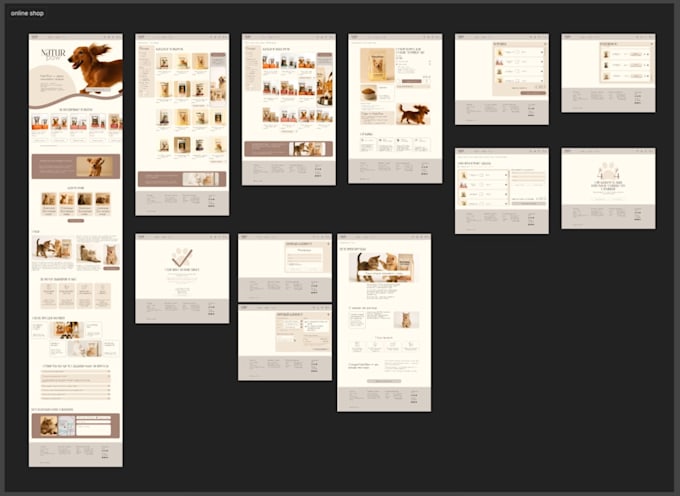Select the filter sidebar in cat catalog frame
Screen dimensions: 680x496
[x=252, y=69]
